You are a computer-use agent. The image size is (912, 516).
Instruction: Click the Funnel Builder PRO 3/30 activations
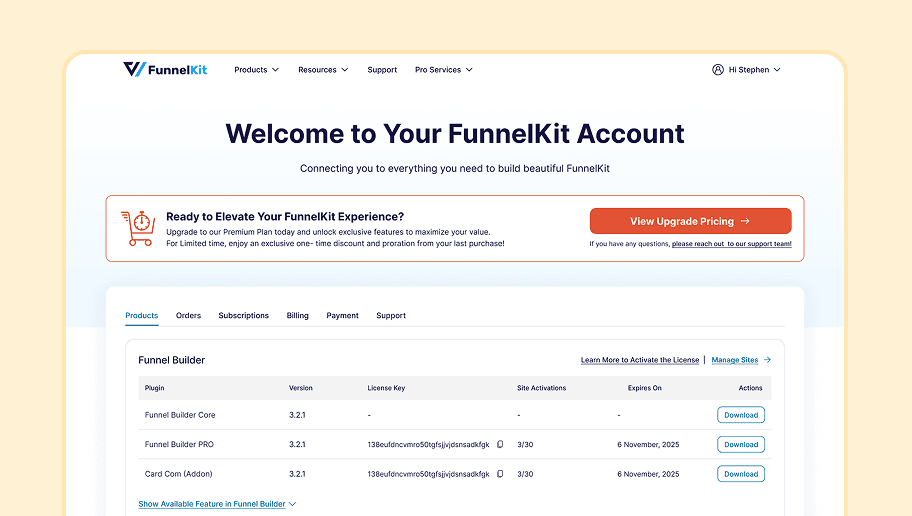[525, 444]
